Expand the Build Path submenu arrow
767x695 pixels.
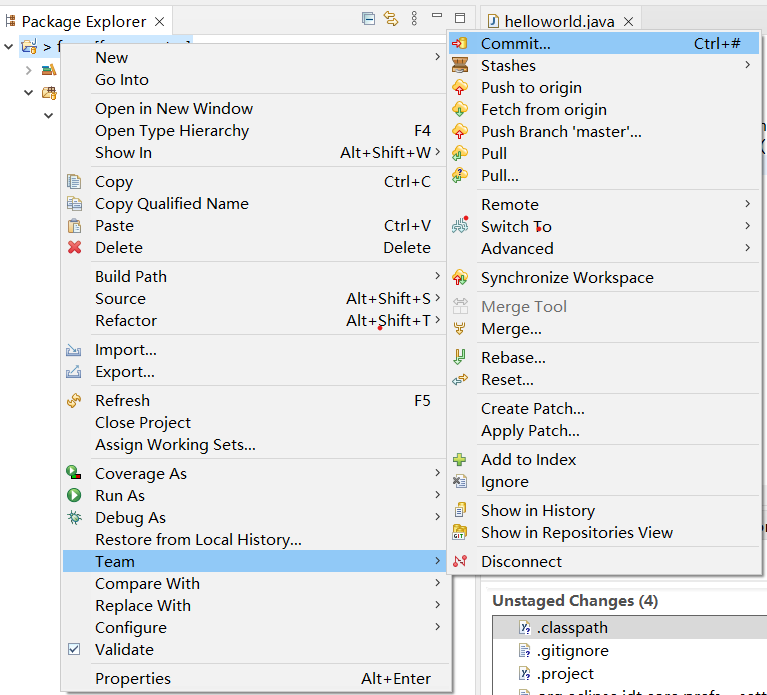[x=438, y=276]
